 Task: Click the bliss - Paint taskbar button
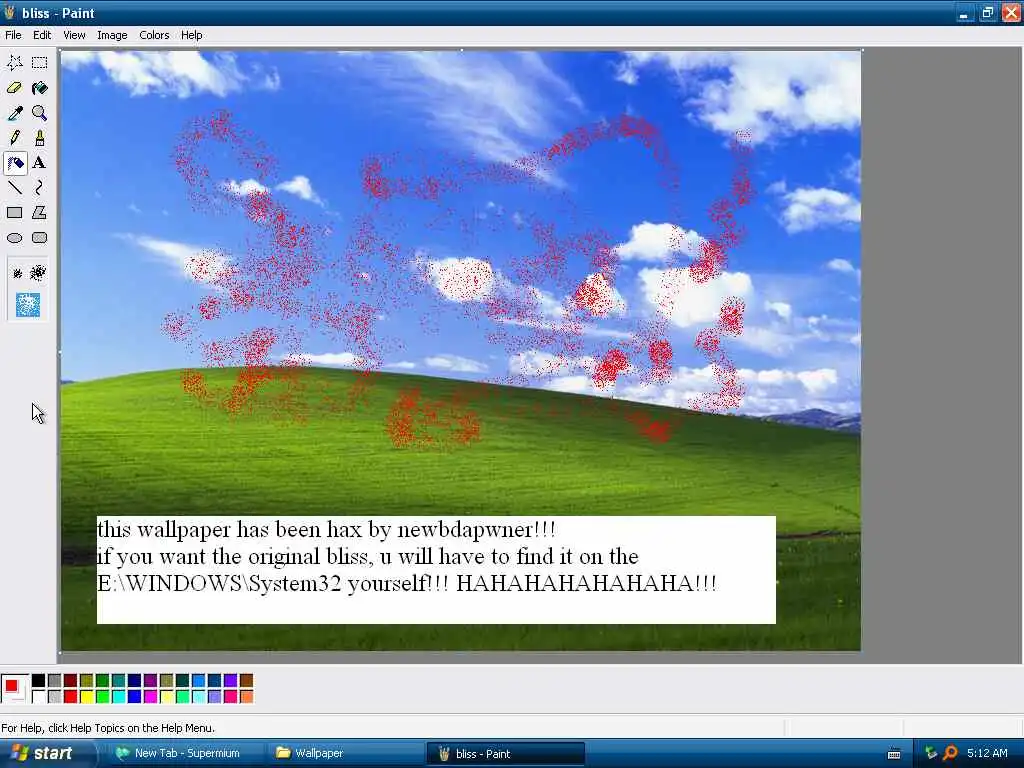click(x=505, y=754)
